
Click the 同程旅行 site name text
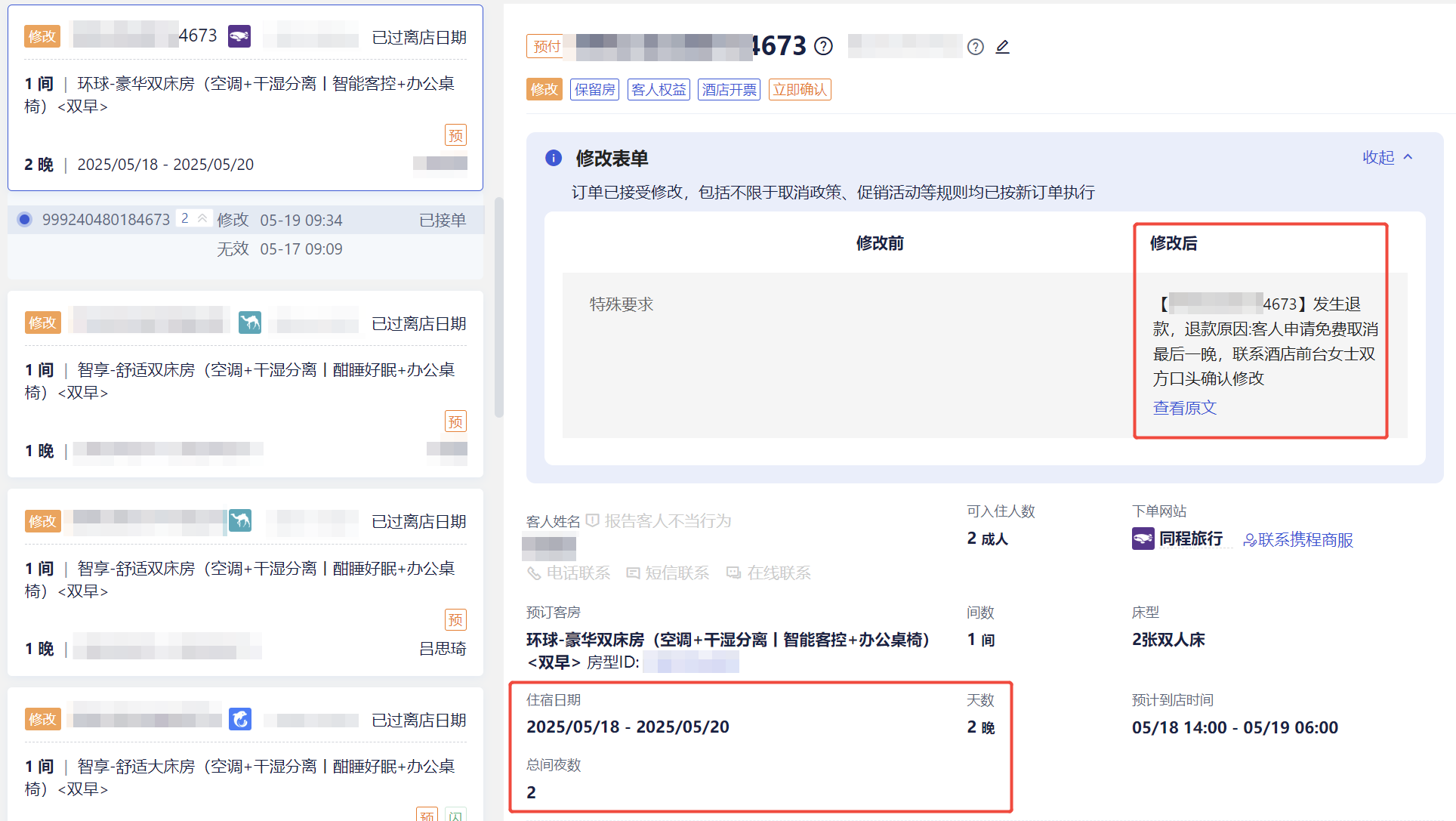1191,539
